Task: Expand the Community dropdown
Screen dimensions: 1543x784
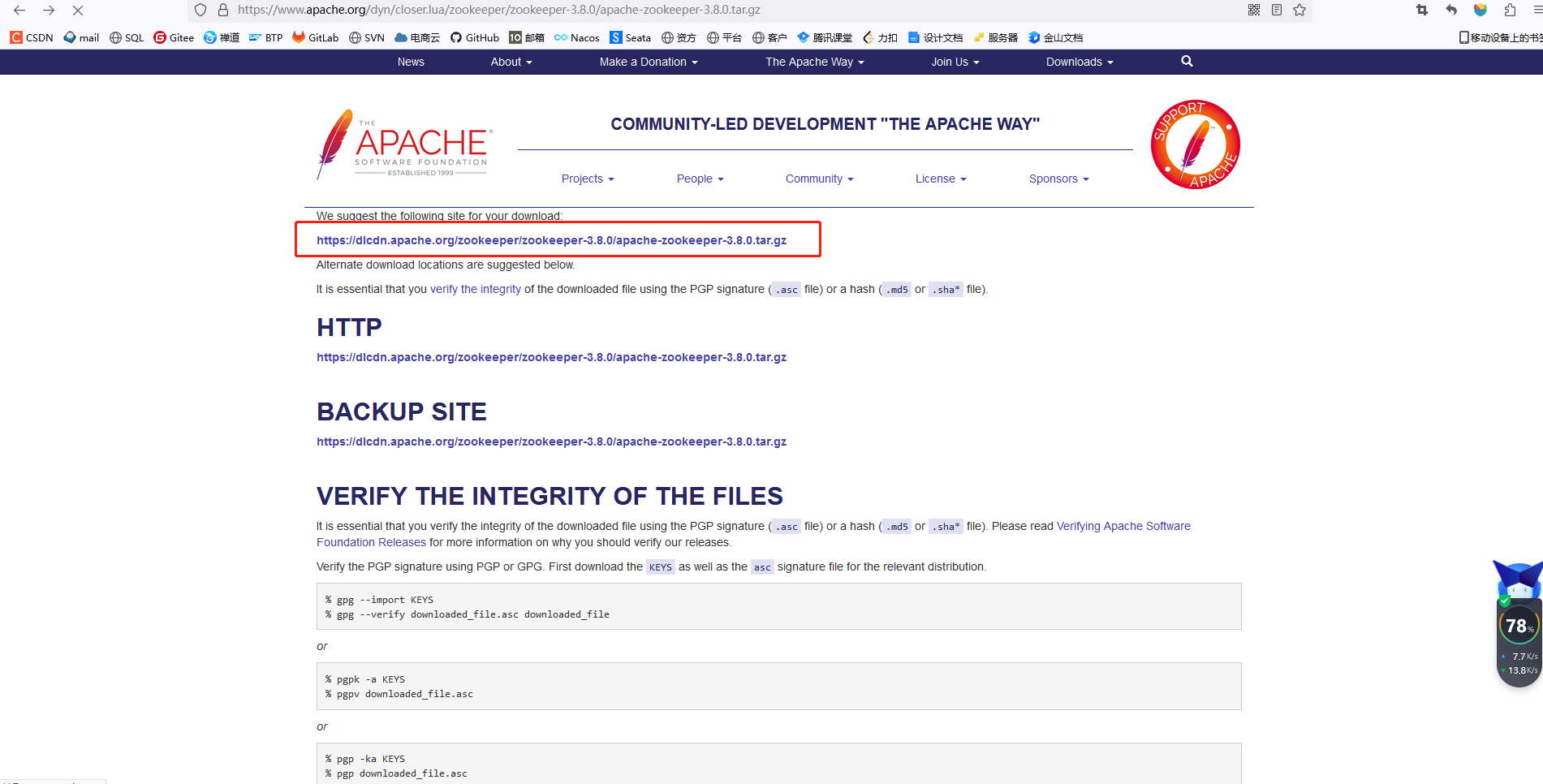Action: (x=820, y=179)
